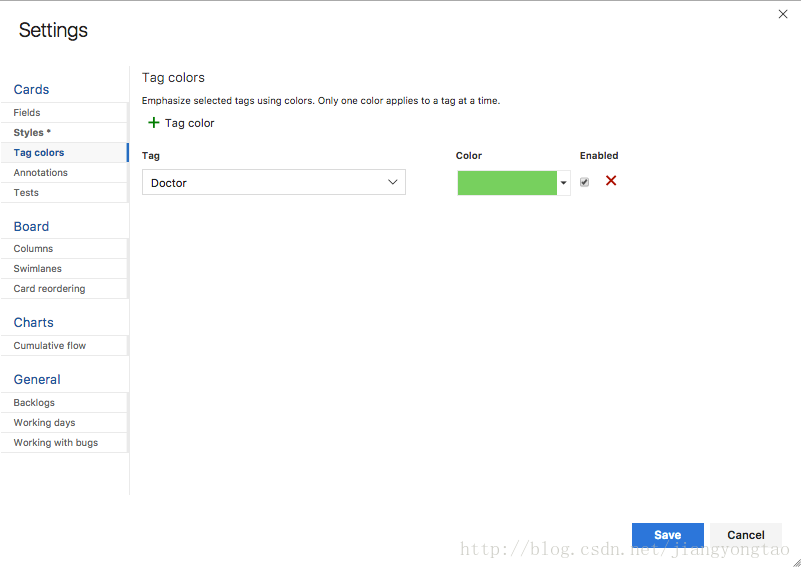Click the Cards section heading

click(x=31, y=89)
